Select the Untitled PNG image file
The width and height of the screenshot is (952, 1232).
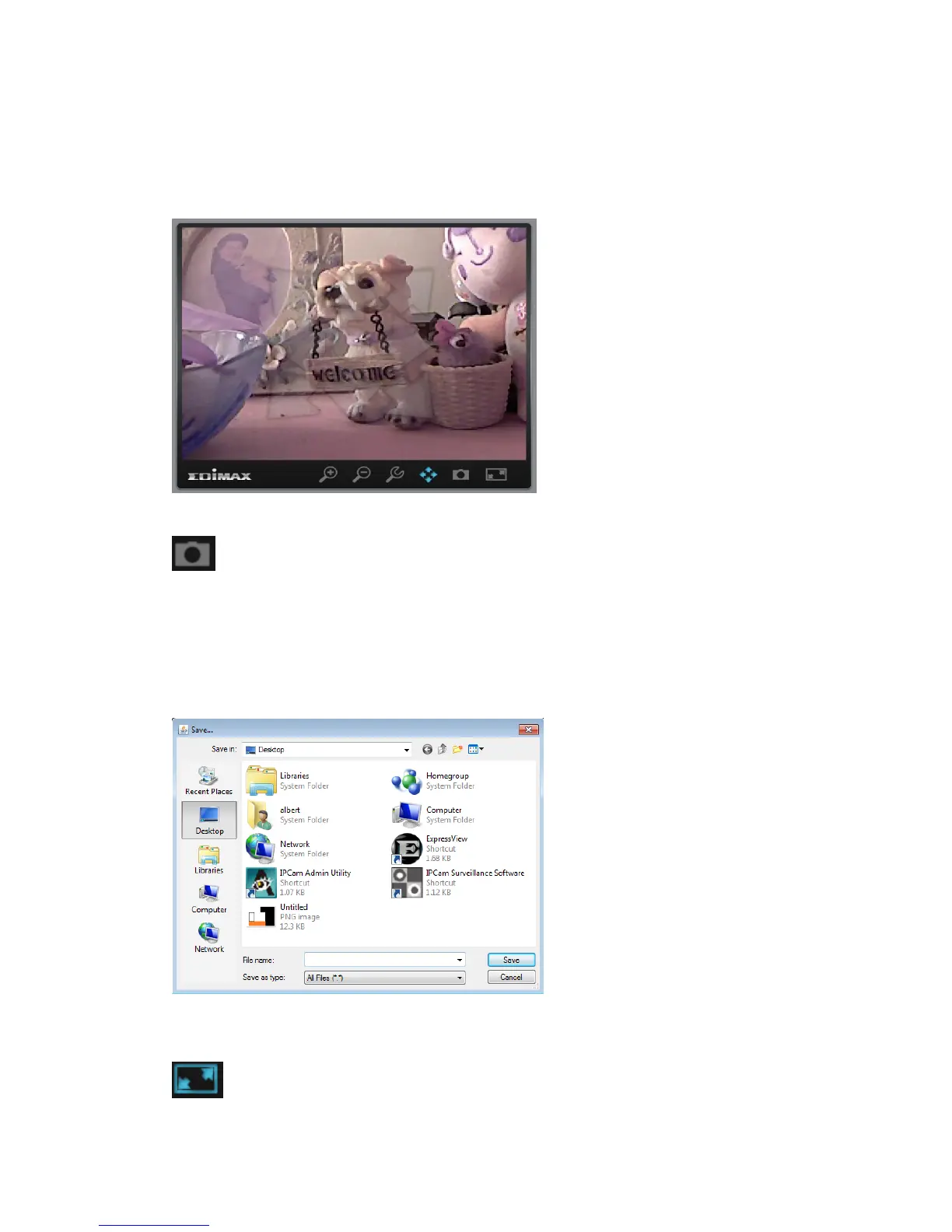point(284,916)
